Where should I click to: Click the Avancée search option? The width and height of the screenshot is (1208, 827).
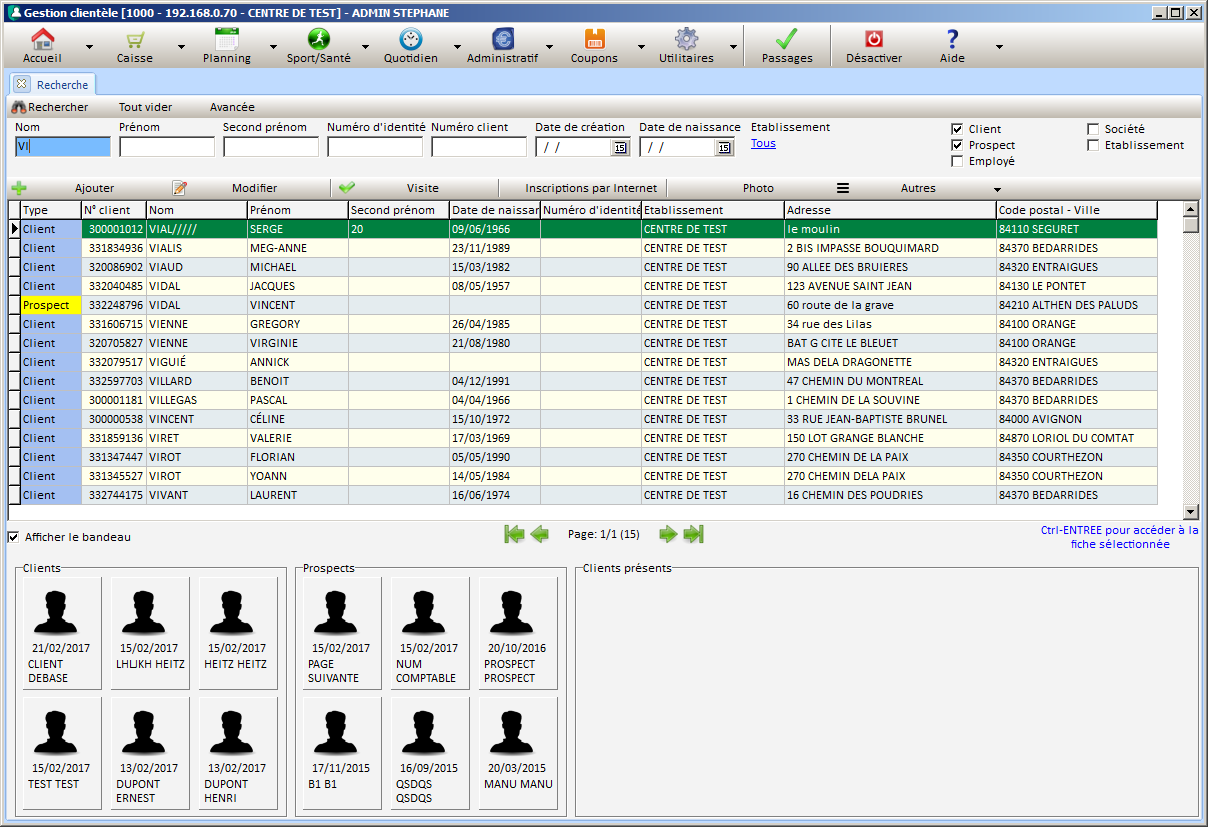pos(232,107)
